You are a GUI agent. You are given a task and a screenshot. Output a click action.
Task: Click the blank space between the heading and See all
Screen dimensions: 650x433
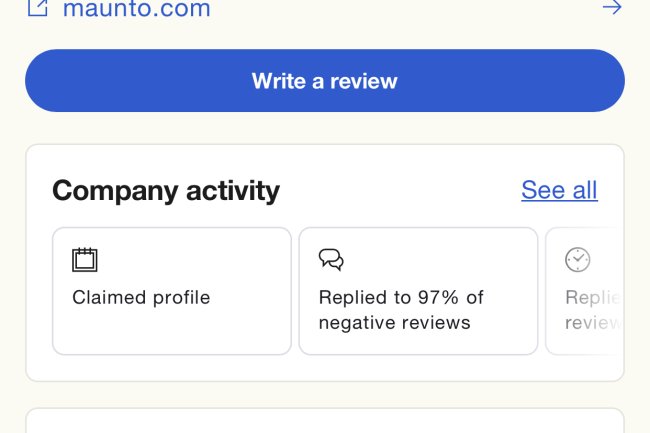click(x=400, y=191)
